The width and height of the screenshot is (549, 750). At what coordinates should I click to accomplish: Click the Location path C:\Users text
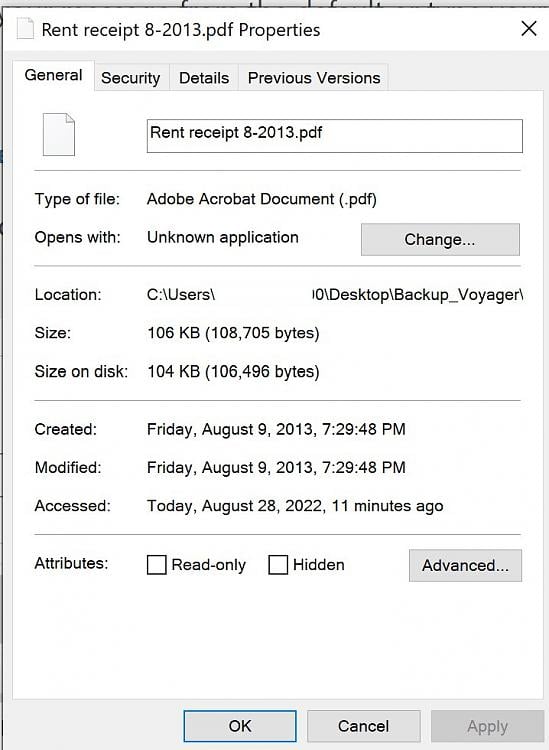[x=335, y=295]
